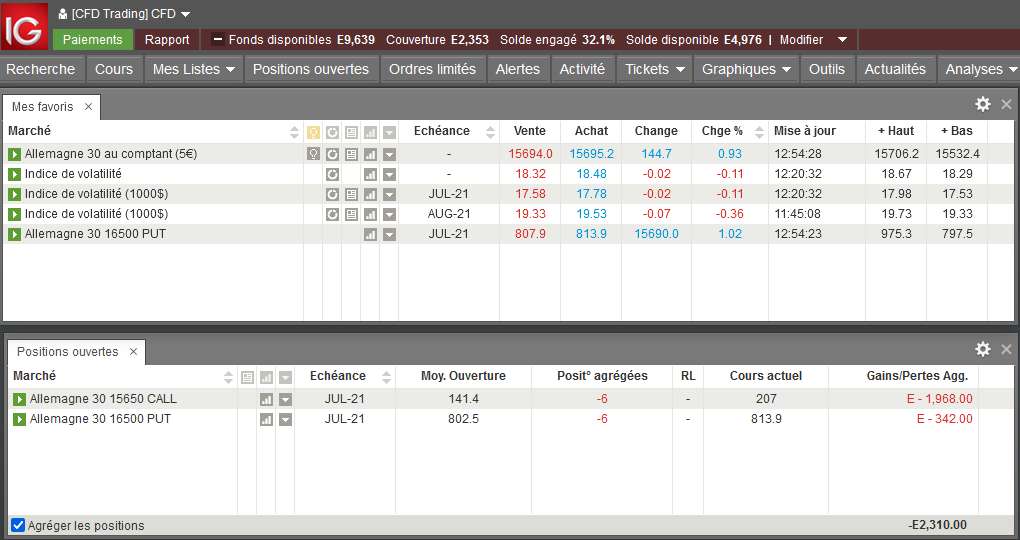Viewport: 1020px width, 540px height.
Task: Open chart for plain Indice de volatilité
Action: (370, 174)
